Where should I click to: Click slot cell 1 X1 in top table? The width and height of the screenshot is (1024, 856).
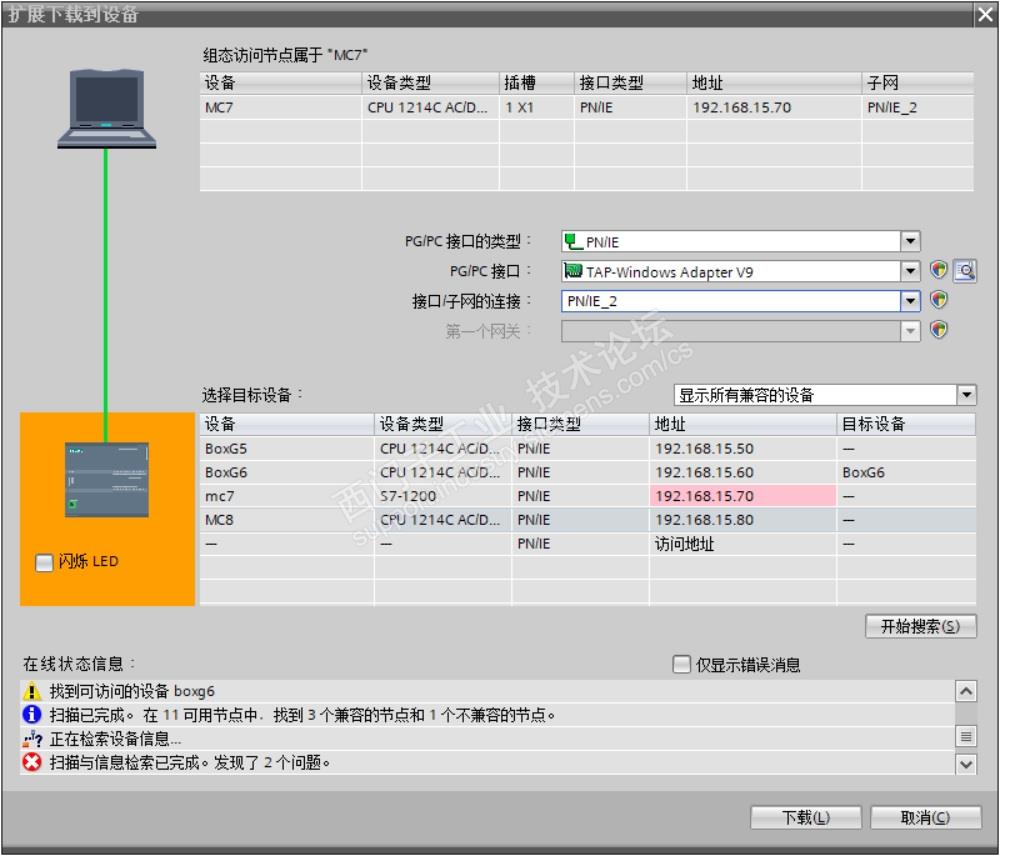click(x=537, y=107)
